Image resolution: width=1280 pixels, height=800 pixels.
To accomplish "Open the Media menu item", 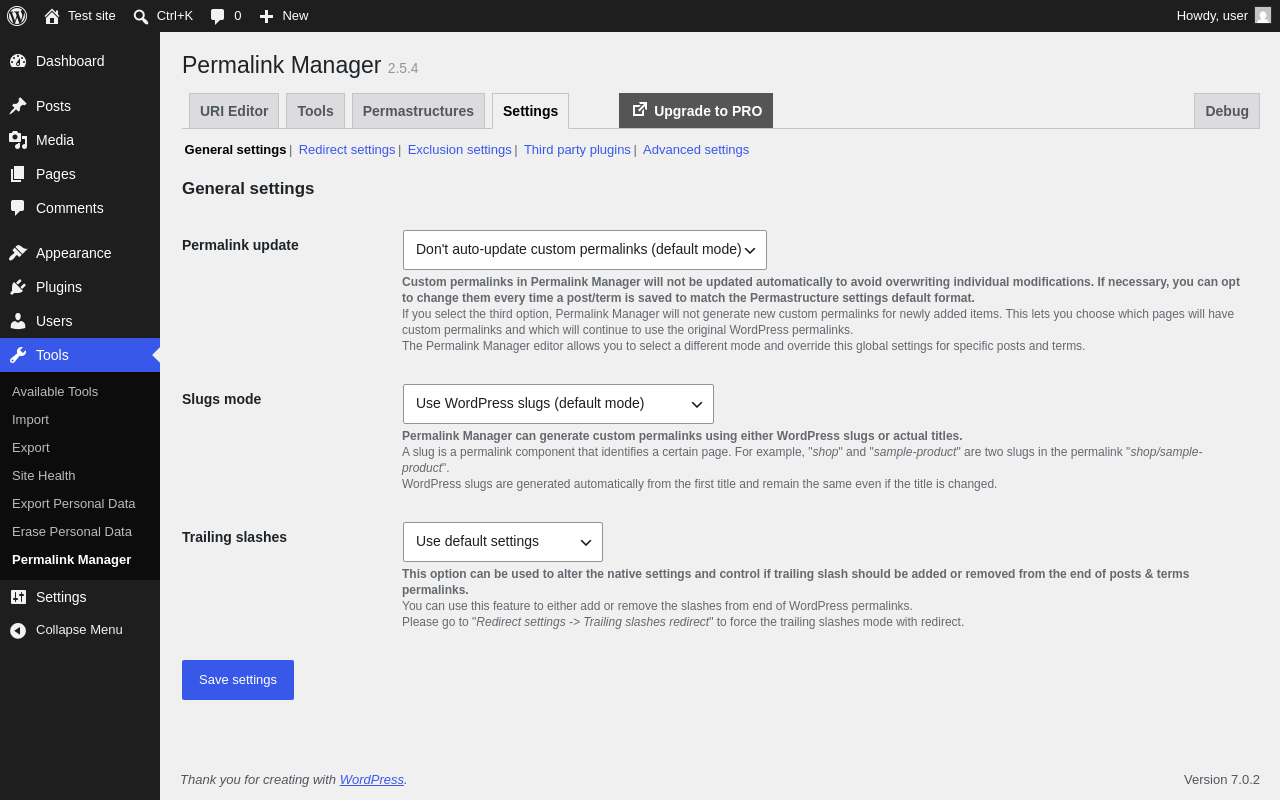I will [x=80, y=140].
